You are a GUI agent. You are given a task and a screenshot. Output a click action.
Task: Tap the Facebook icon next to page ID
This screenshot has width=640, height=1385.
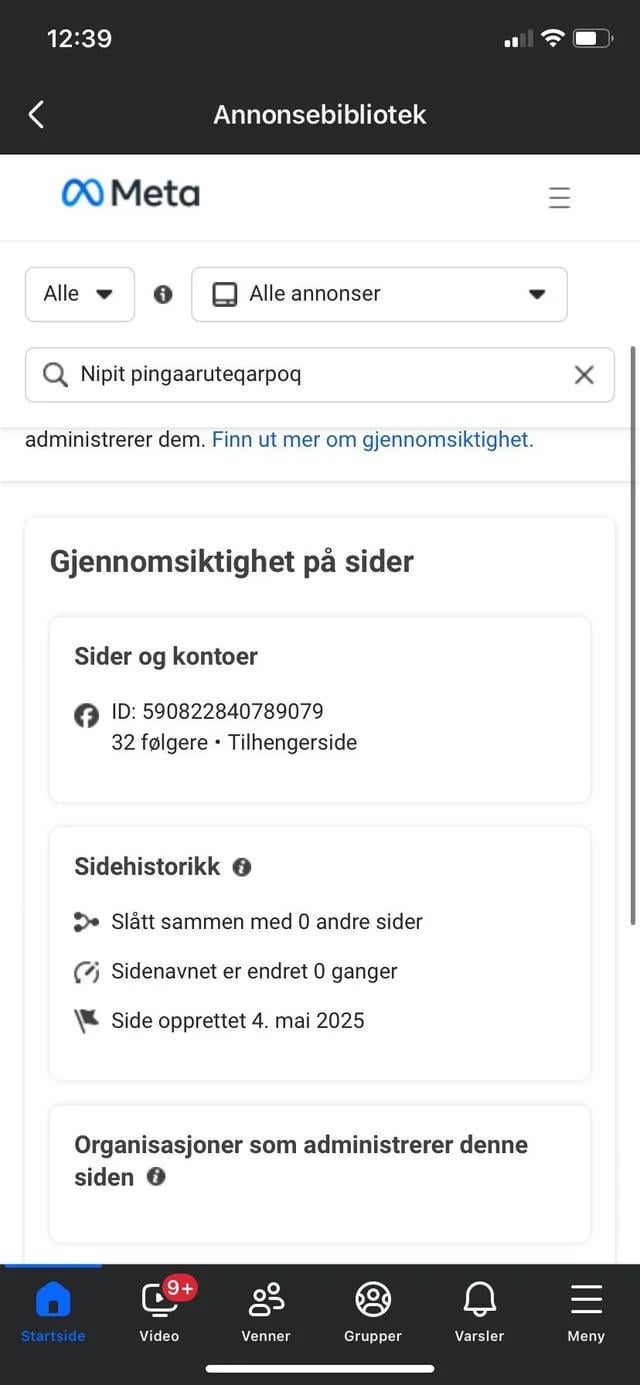coord(87,715)
